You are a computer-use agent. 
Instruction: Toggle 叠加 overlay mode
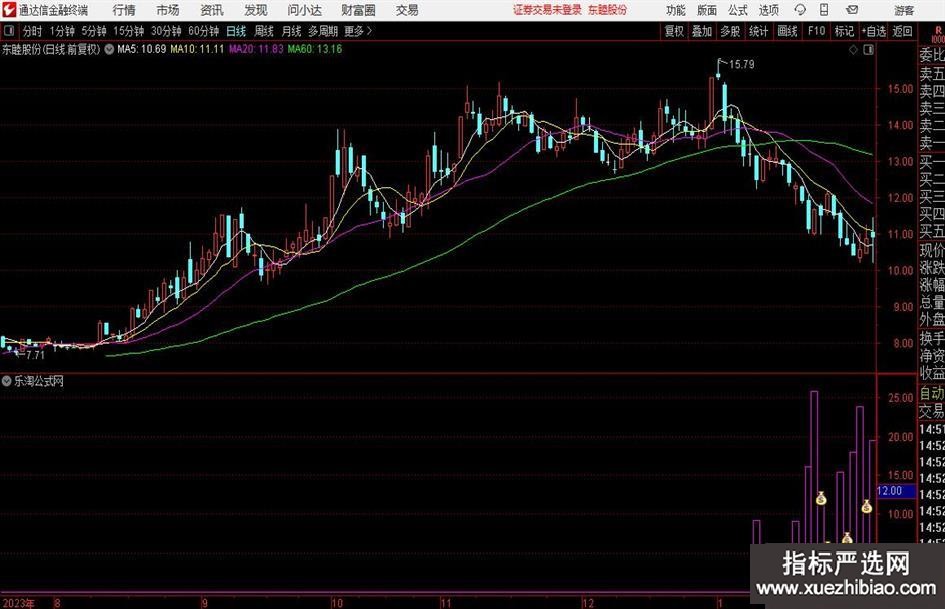(x=702, y=31)
